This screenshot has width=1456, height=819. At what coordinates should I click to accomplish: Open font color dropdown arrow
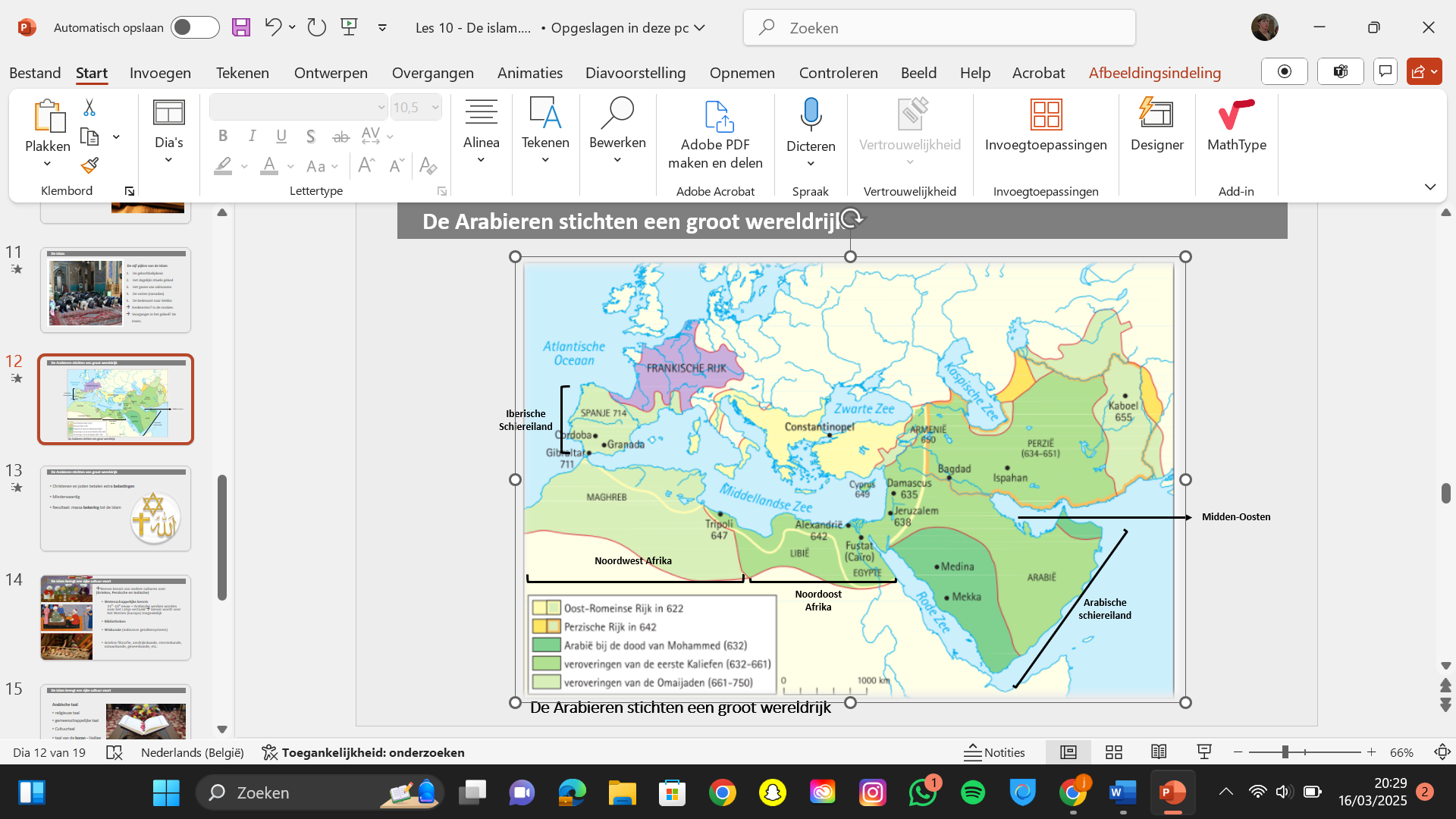click(290, 166)
